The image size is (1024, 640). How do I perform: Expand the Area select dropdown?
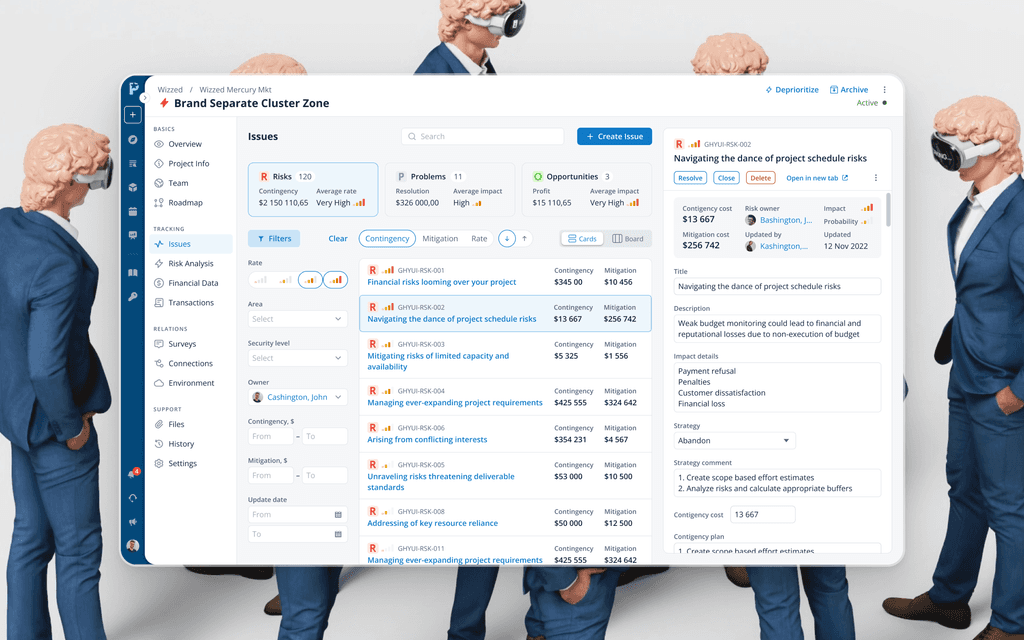(x=298, y=319)
